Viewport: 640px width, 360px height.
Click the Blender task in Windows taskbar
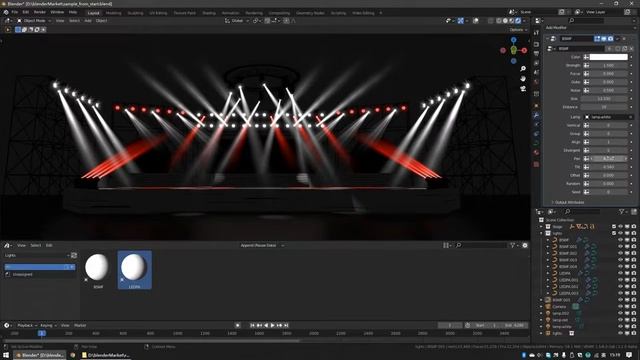point(39,355)
